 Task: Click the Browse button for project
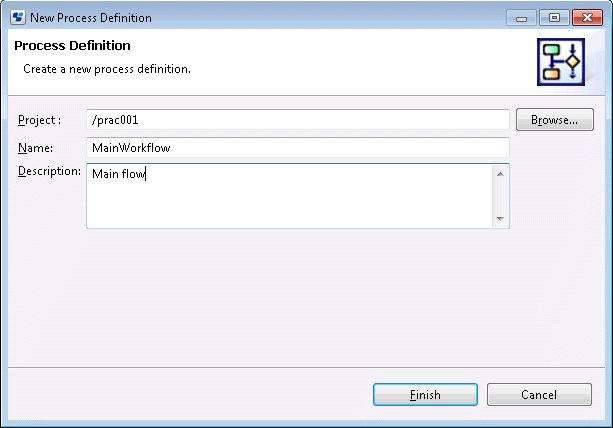click(554, 120)
